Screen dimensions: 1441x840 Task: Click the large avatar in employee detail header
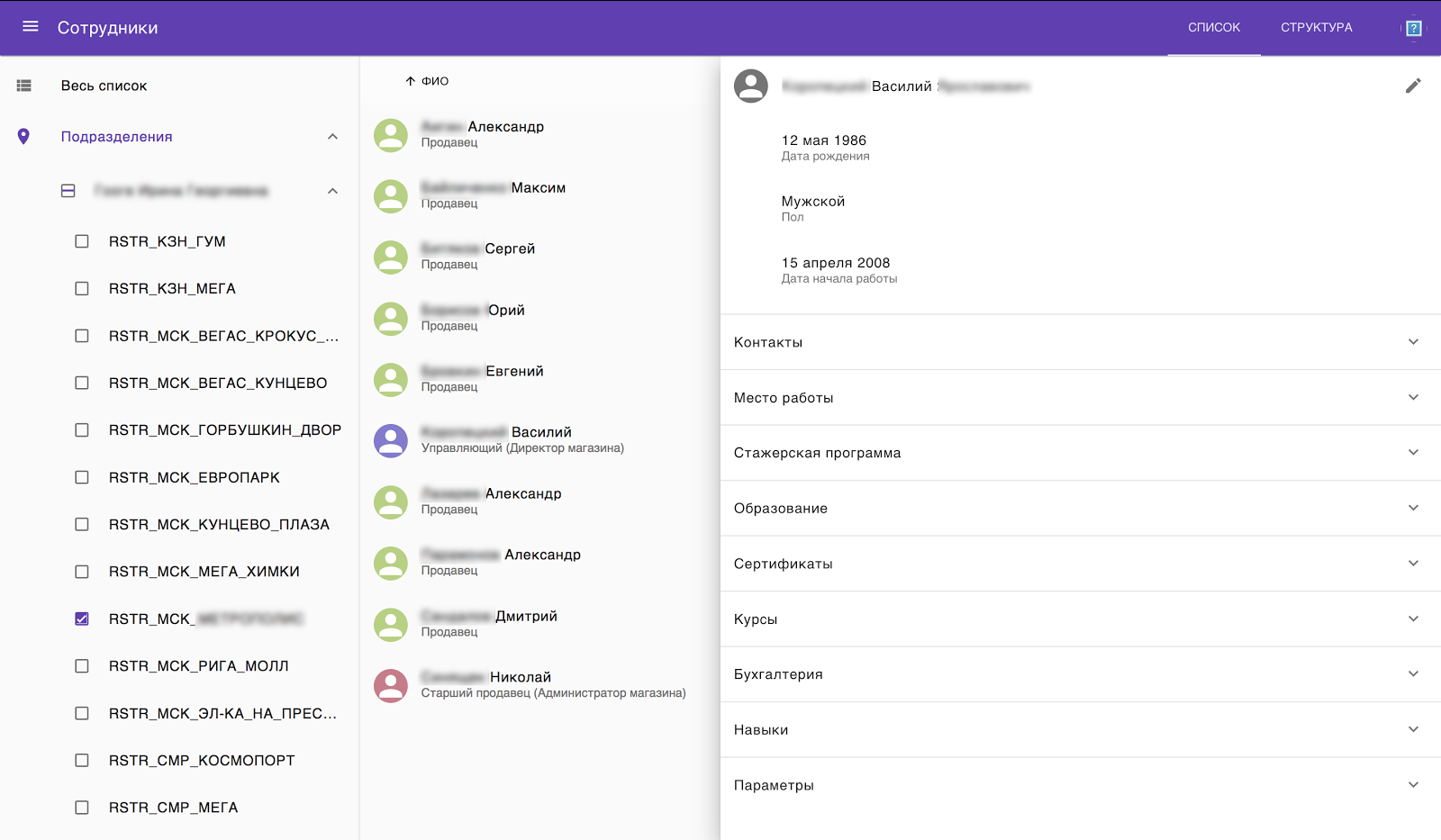tap(751, 86)
